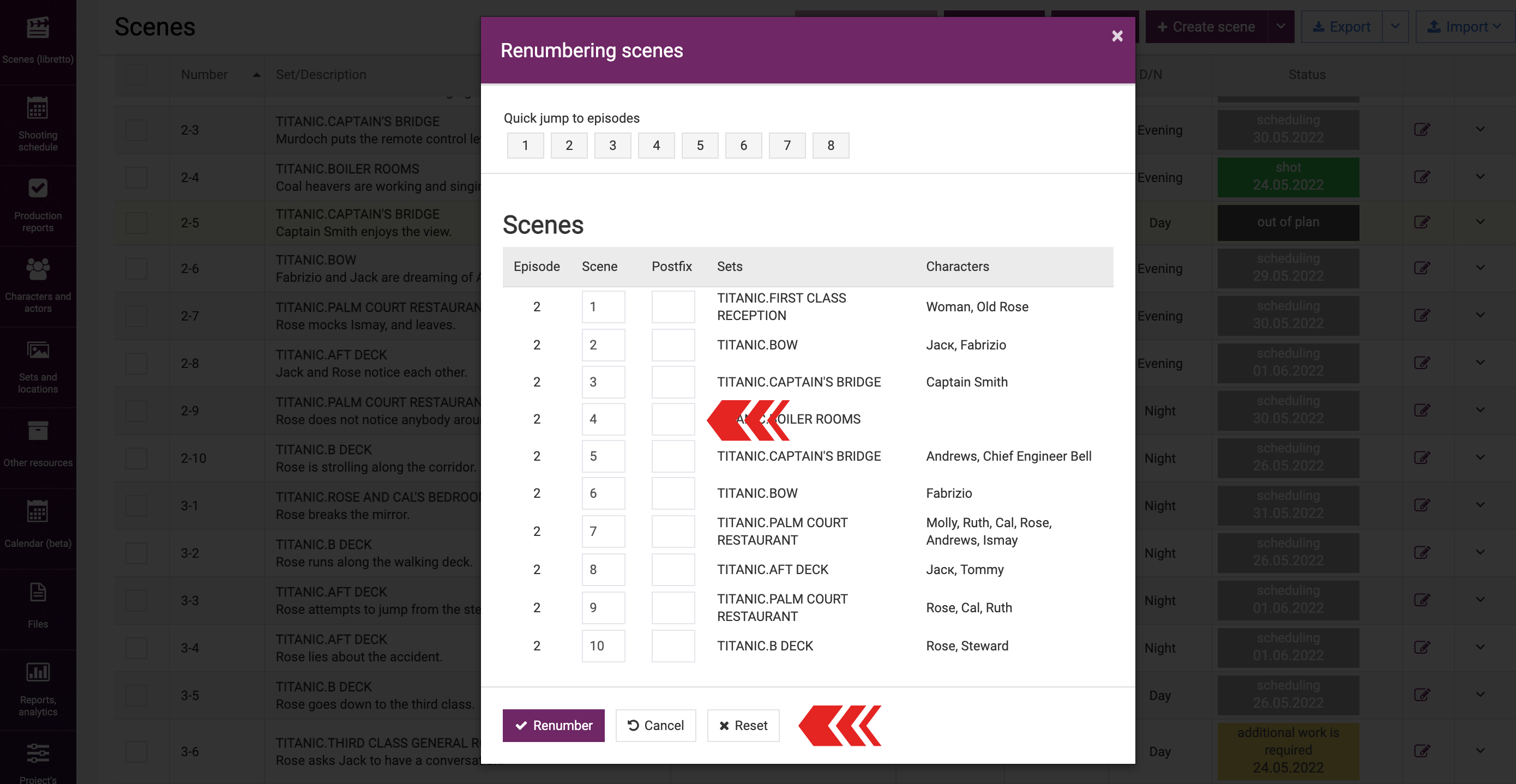Click the Set/Description column header
Viewport: 1516px width, 784px height.
pyautogui.click(x=321, y=75)
